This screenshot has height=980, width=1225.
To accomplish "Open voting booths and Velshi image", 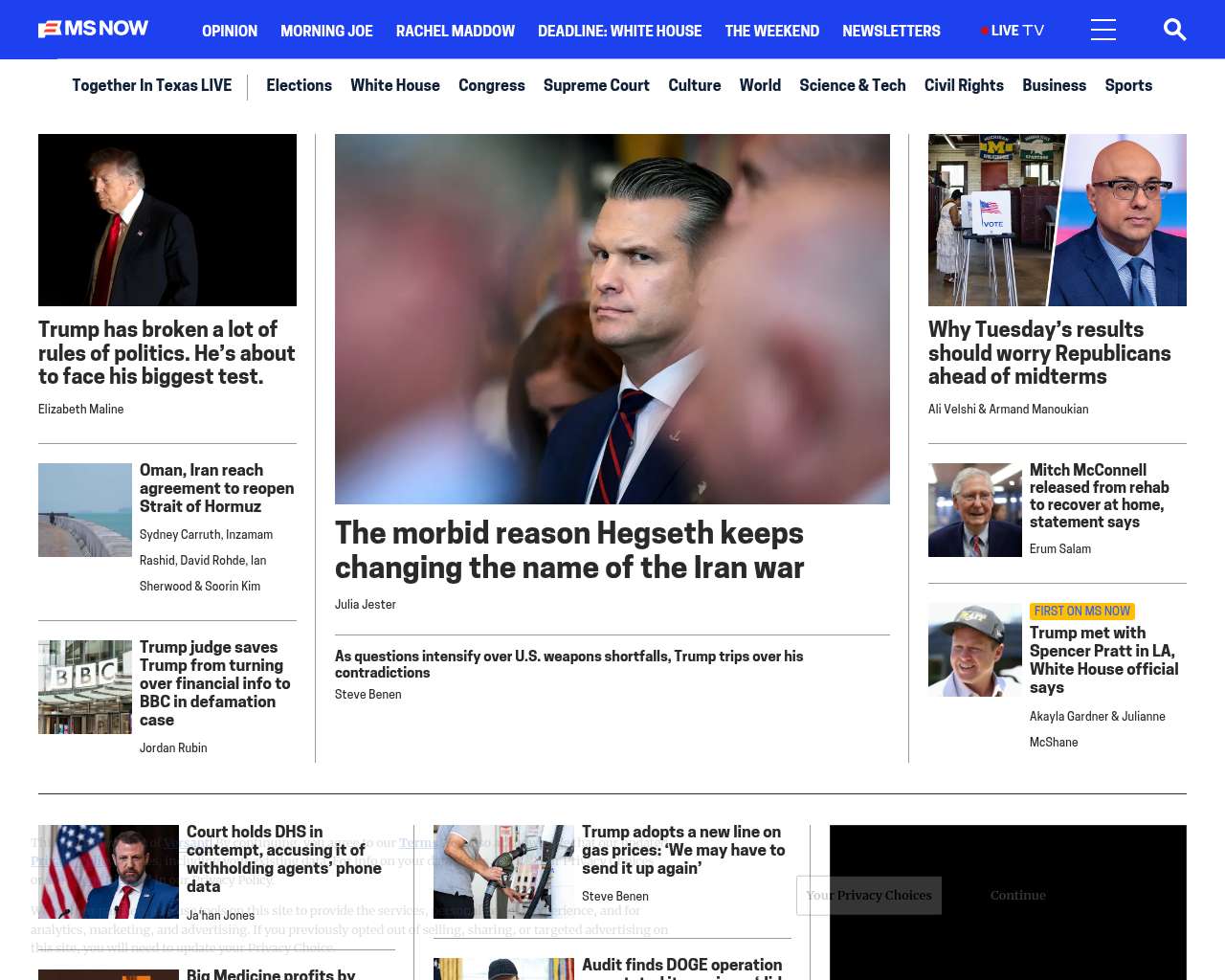I will click(1058, 220).
